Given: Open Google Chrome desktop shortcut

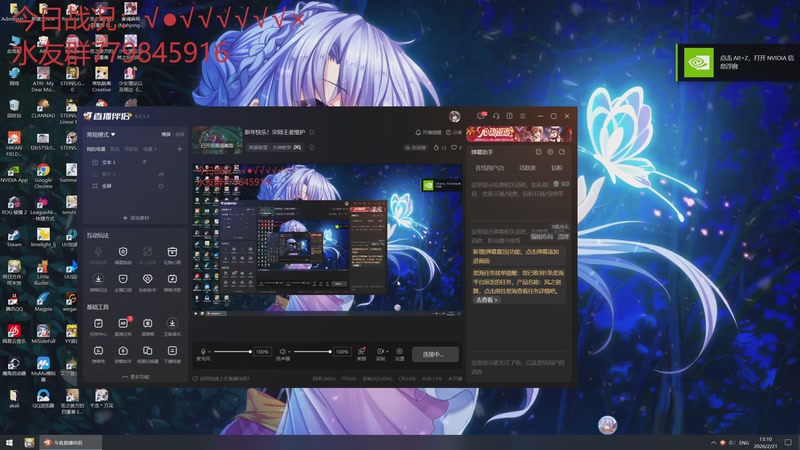Looking at the screenshot, I should (43, 176).
